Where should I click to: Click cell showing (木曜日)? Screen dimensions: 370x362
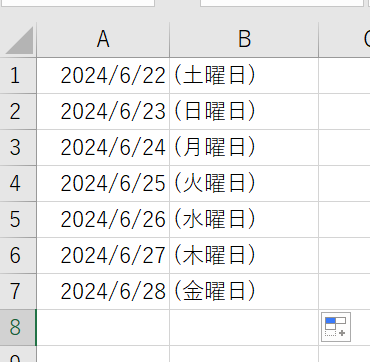[x=244, y=256]
